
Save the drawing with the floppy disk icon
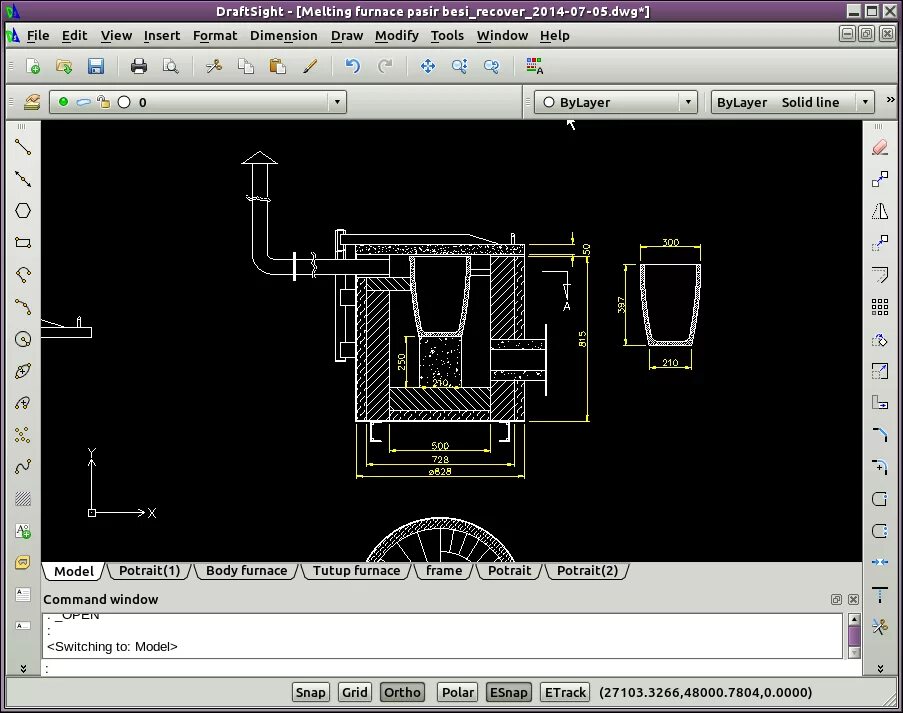(x=96, y=66)
